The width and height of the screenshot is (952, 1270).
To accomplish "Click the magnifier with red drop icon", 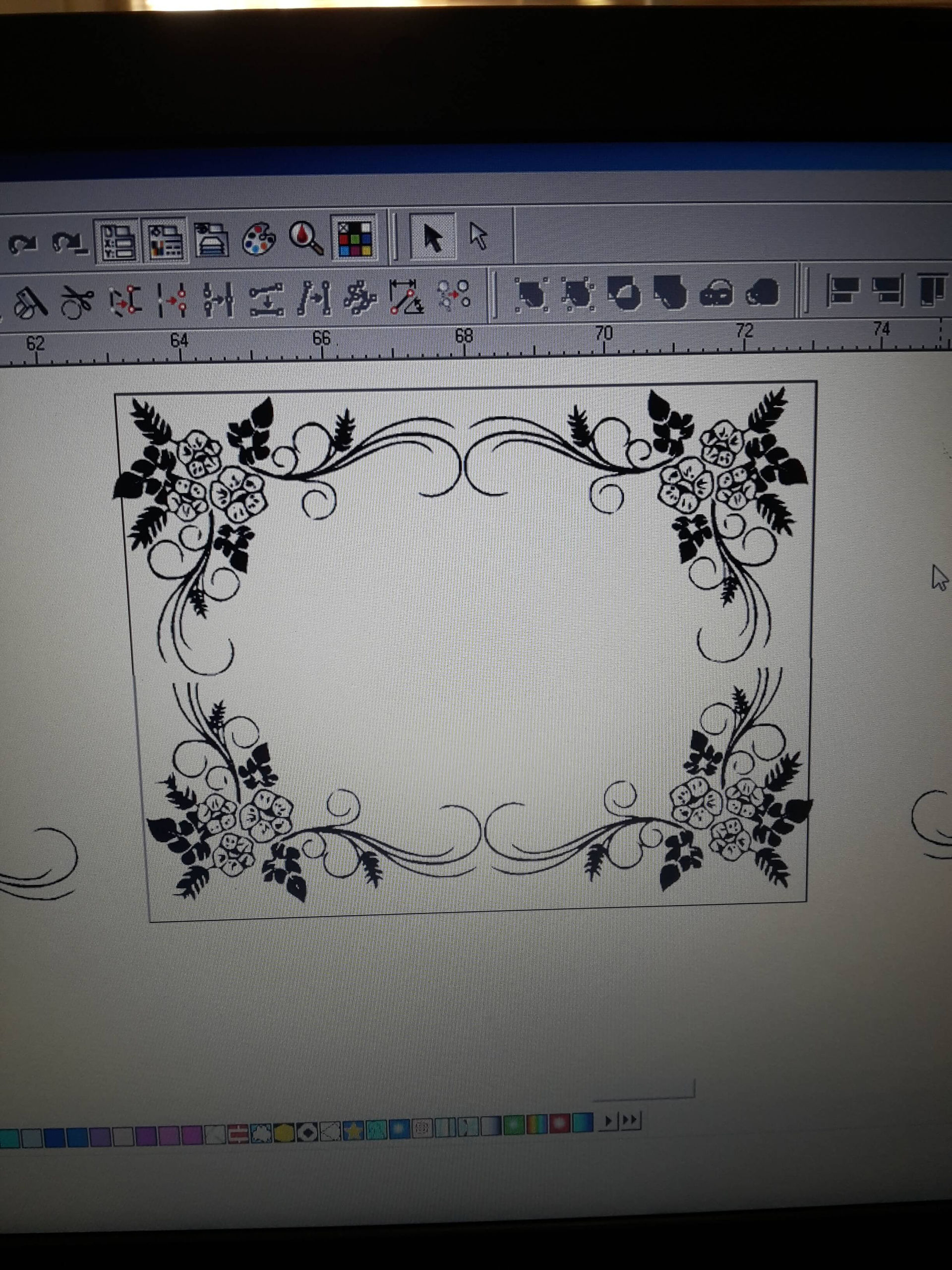I will coord(306,237).
